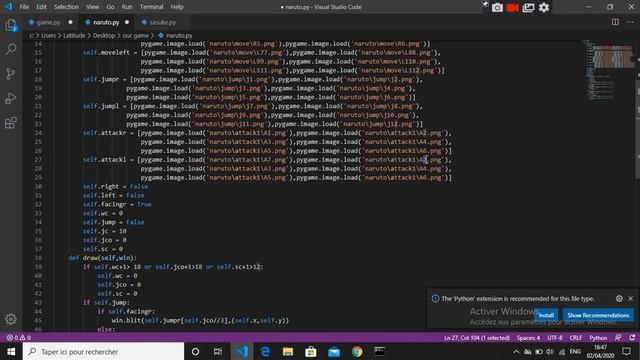Click the clock and date in the taskbar
Viewport: 640px width, 360px height.
600,351
